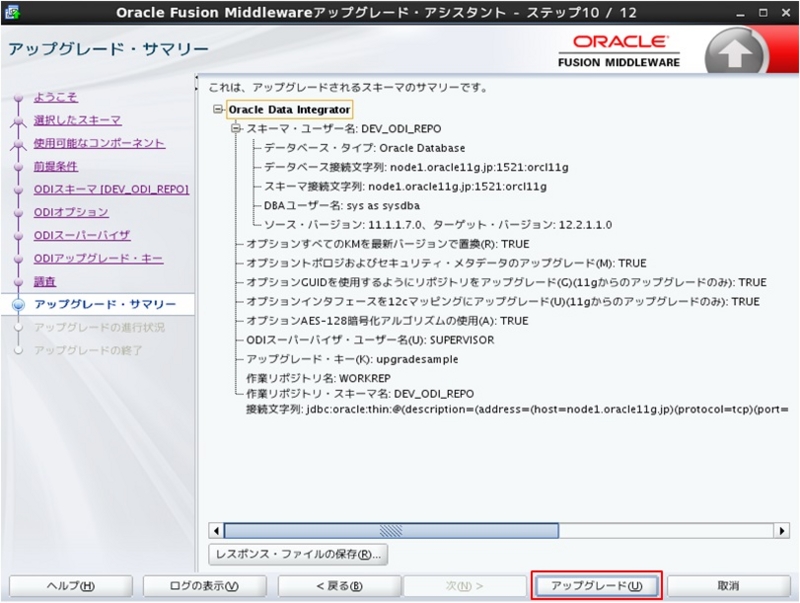Click the step bullet beside ようこそ

coord(19,97)
